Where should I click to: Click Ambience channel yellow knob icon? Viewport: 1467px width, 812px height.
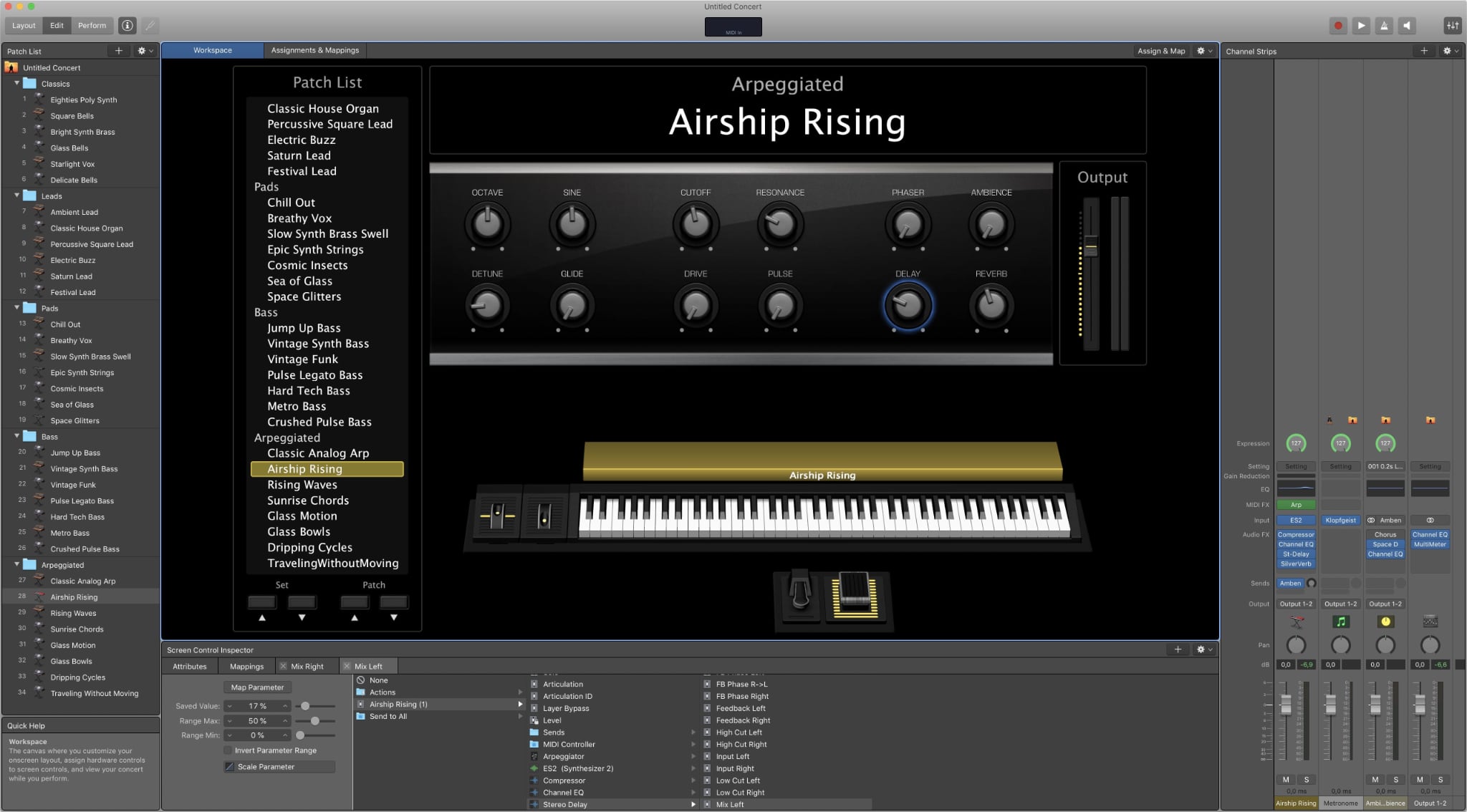click(x=1385, y=622)
